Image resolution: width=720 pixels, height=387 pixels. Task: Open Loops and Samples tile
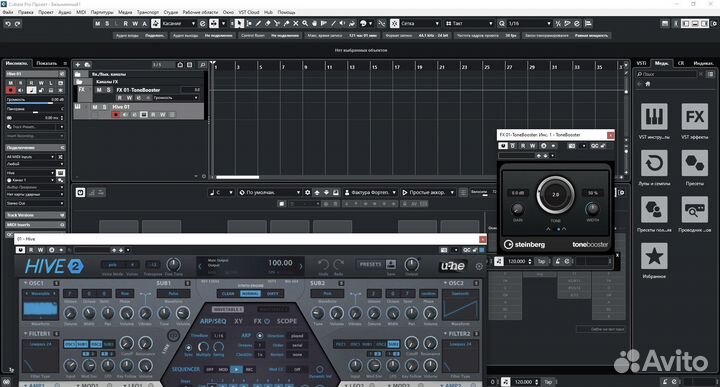pyautogui.click(x=654, y=163)
